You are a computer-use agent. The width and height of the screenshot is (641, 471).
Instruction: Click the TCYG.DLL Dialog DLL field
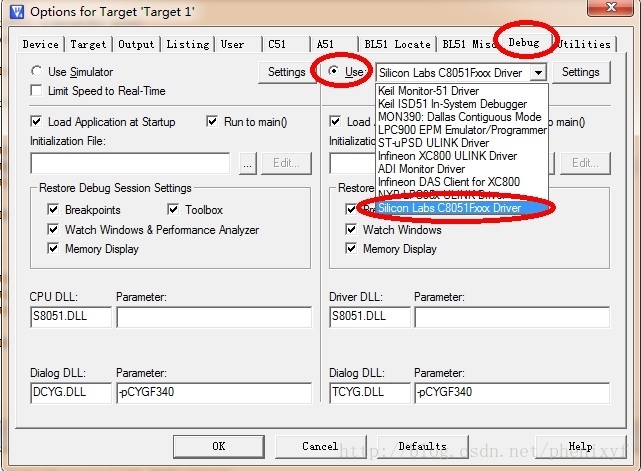[370, 392]
